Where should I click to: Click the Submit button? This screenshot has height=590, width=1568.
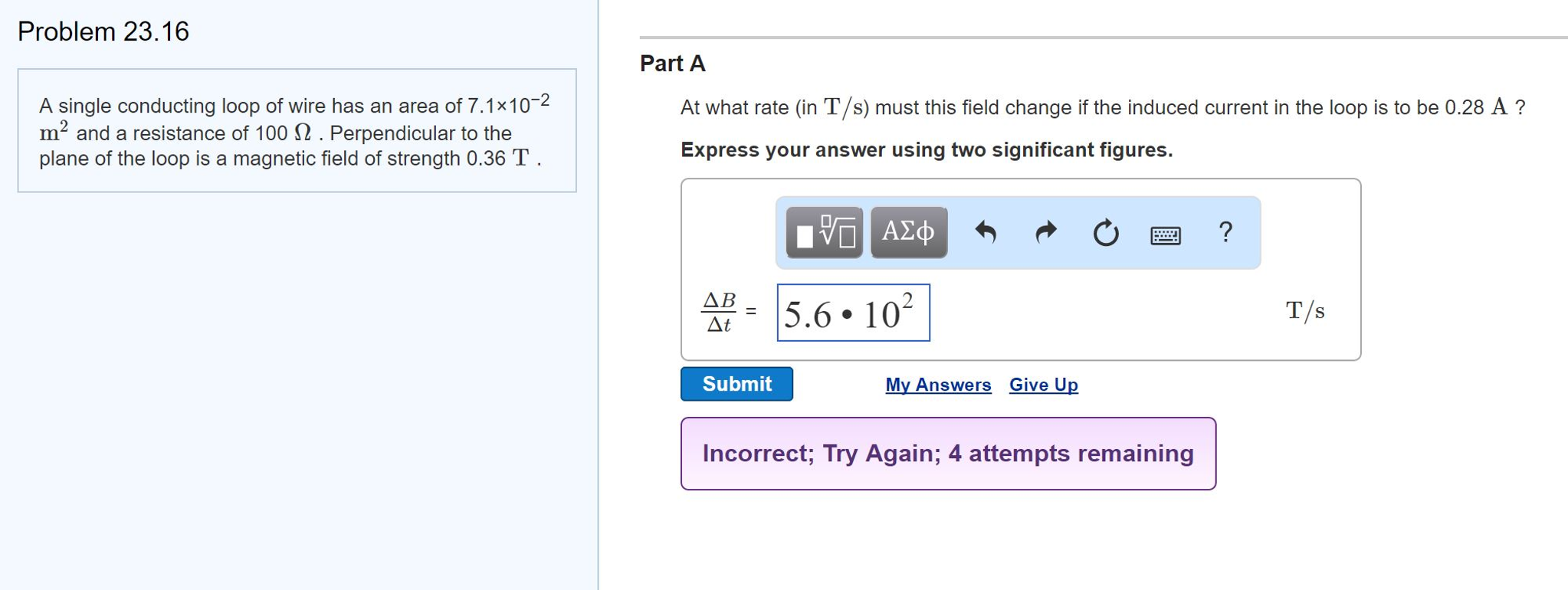[x=736, y=383]
